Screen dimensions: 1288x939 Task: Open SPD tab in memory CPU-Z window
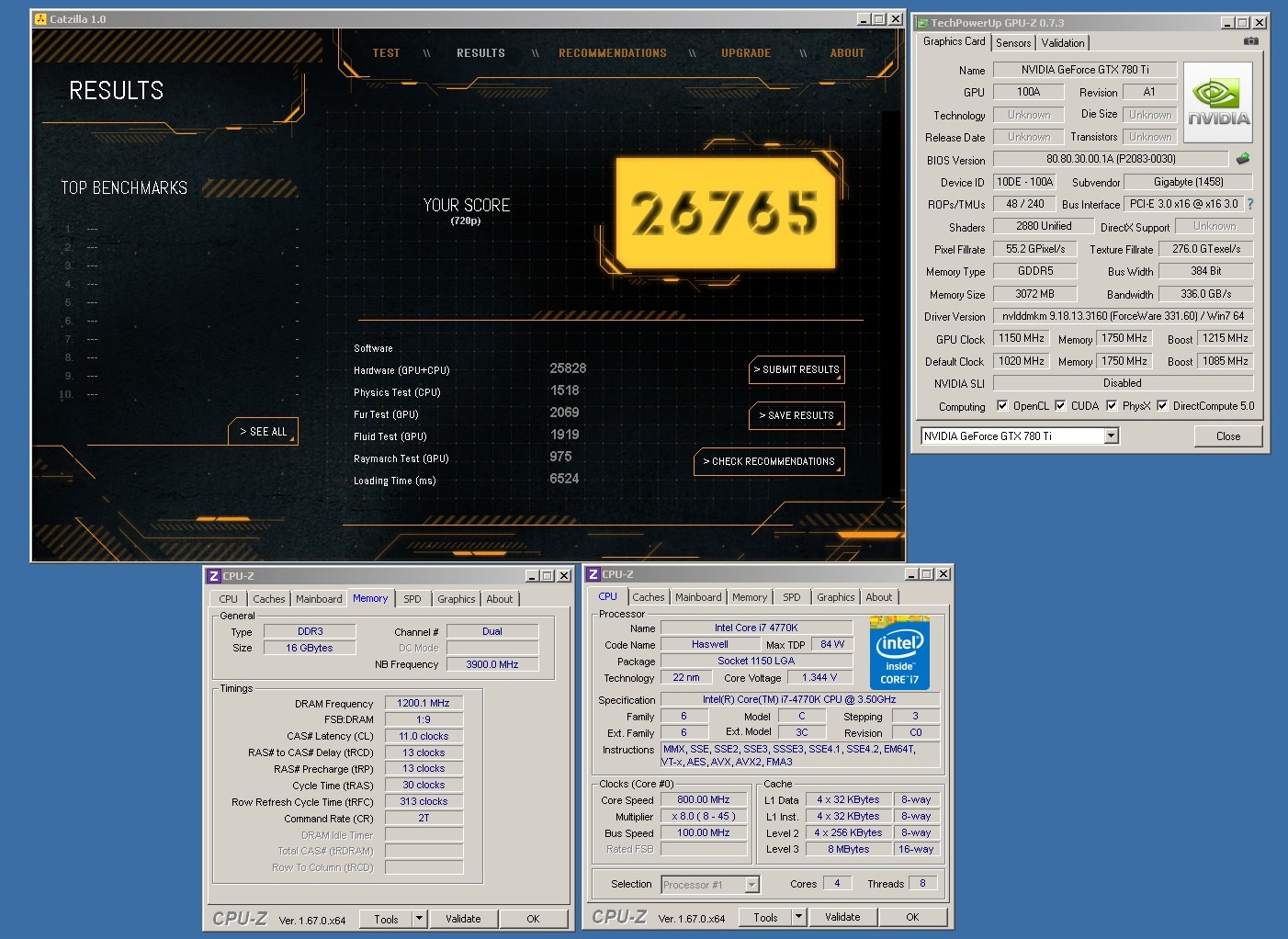point(412,599)
